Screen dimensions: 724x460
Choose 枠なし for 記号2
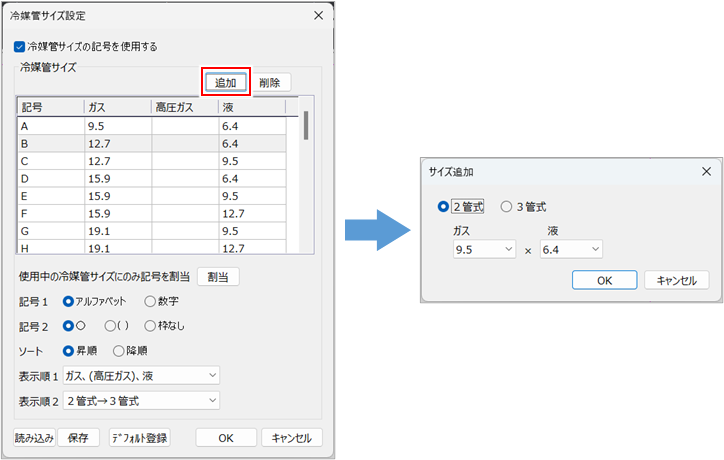point(150,325)
